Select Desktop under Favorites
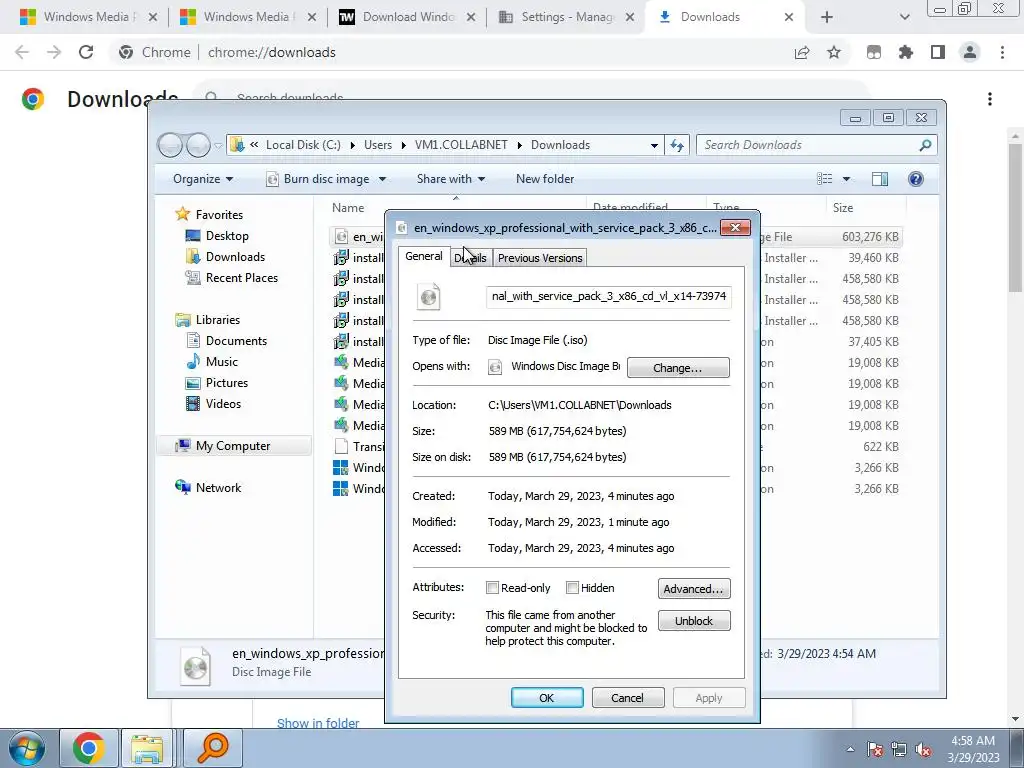Image resolution: width=1024 pixels, height=768 pixels. pyautogui.click(x=227, y=236)
